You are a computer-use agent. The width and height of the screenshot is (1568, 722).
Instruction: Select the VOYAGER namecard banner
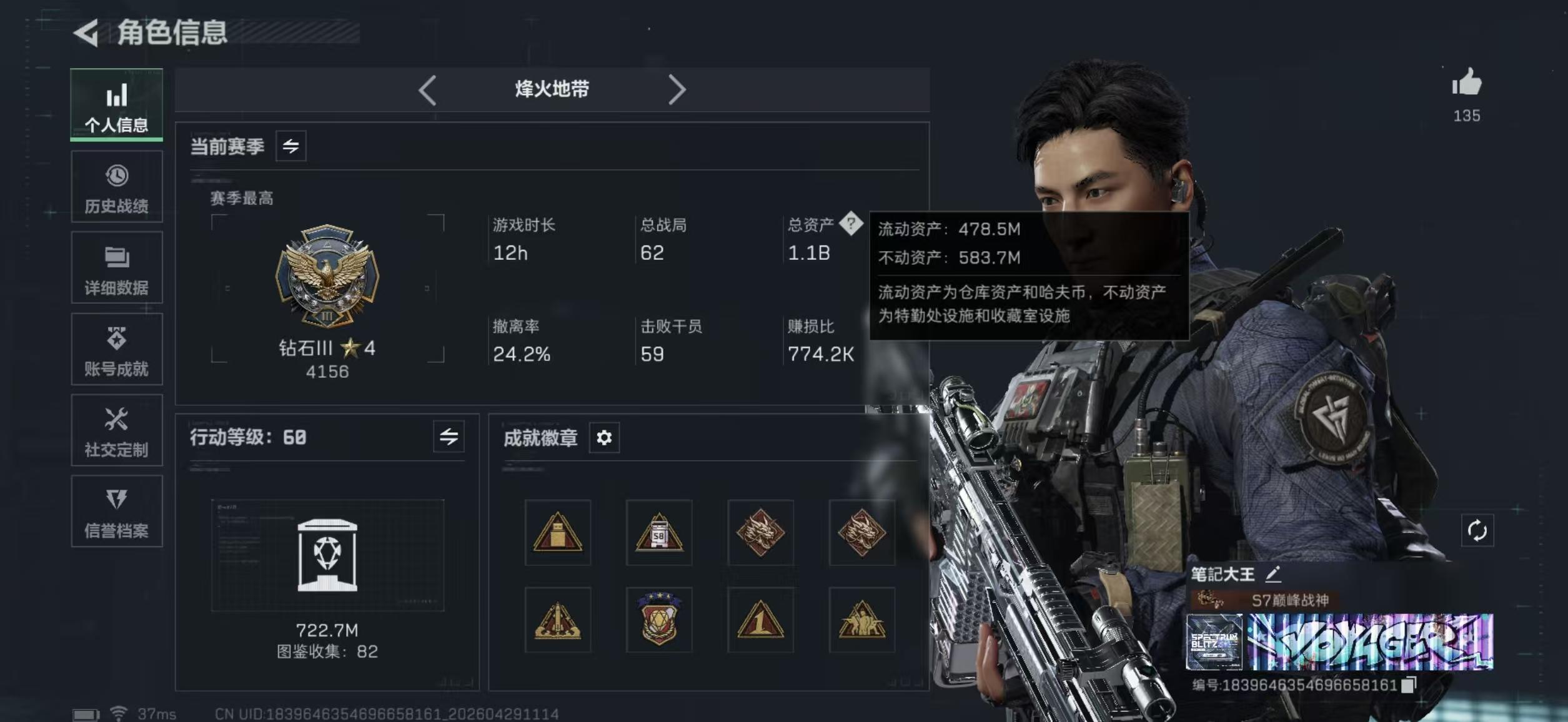[1370, 641]
